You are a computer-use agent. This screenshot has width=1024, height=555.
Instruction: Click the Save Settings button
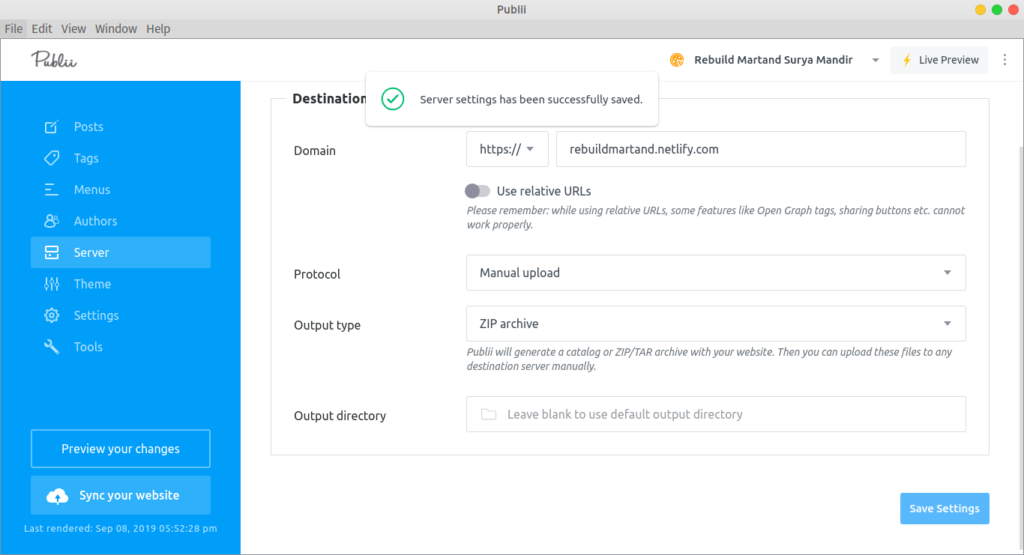point(944,509)
